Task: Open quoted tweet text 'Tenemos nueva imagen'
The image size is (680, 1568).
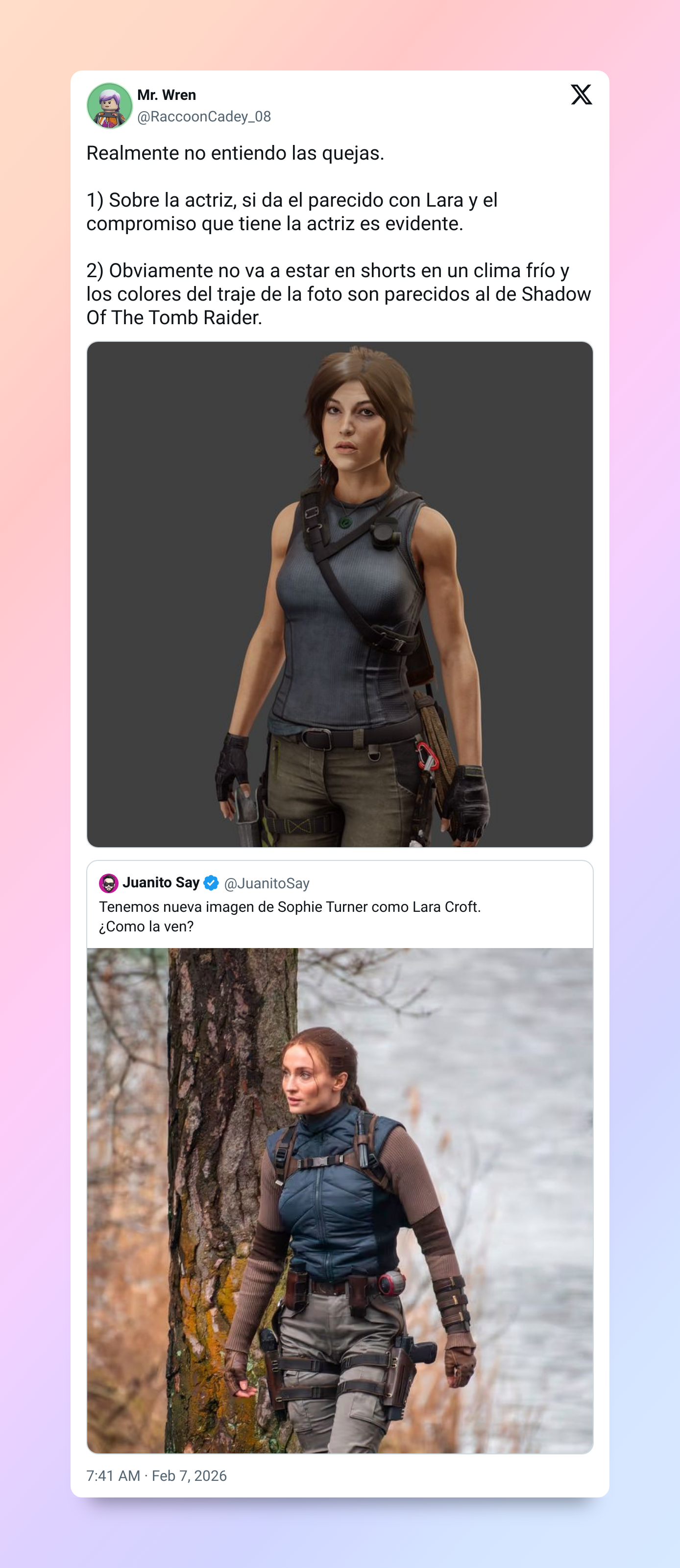Action: (290, 906)
